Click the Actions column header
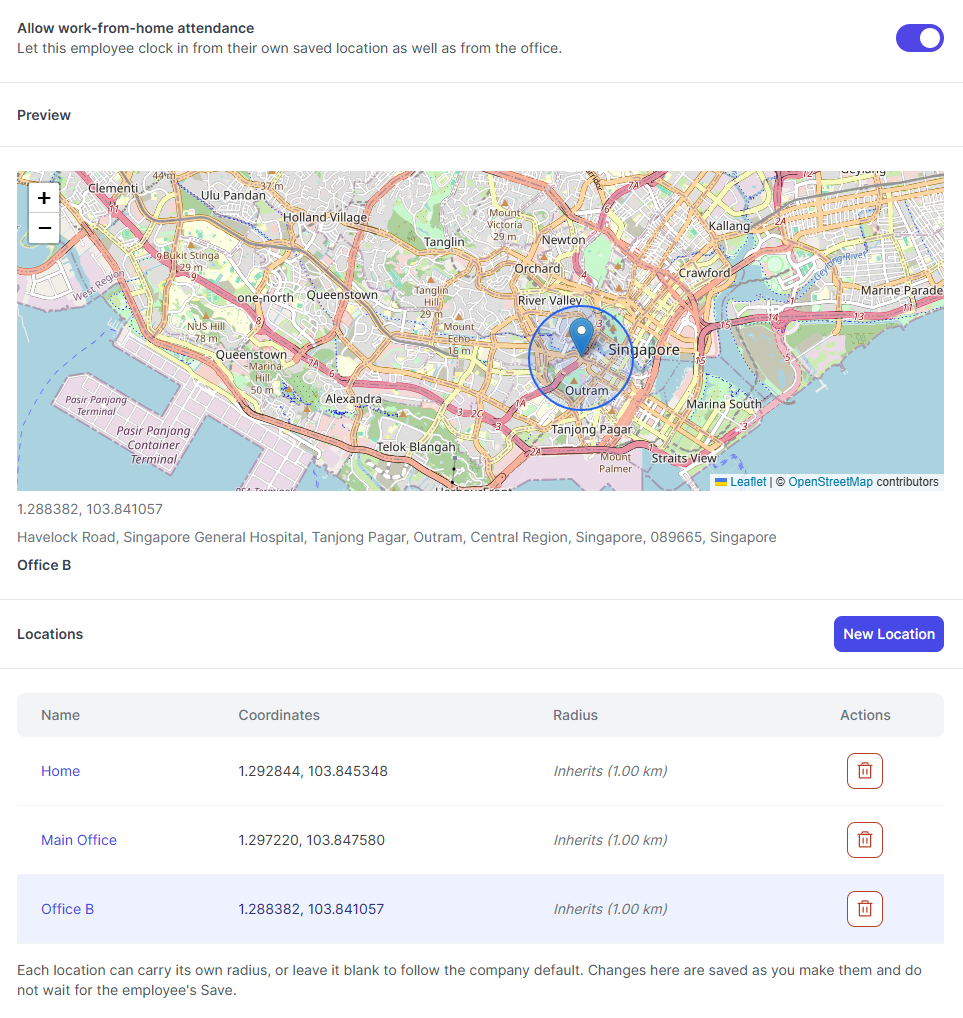 [x=865, y=715]
